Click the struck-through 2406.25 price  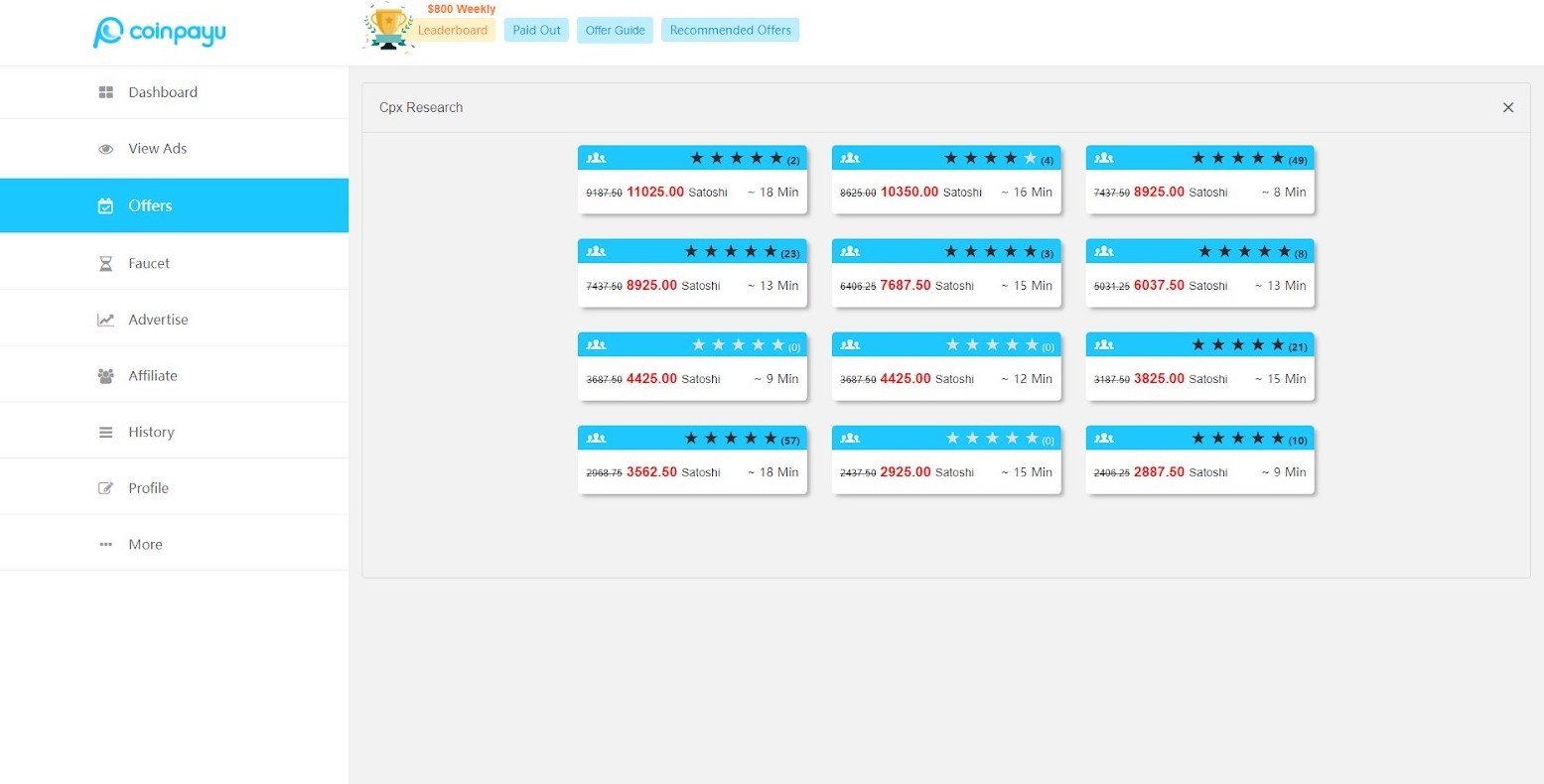click(x=1112, y=473)
